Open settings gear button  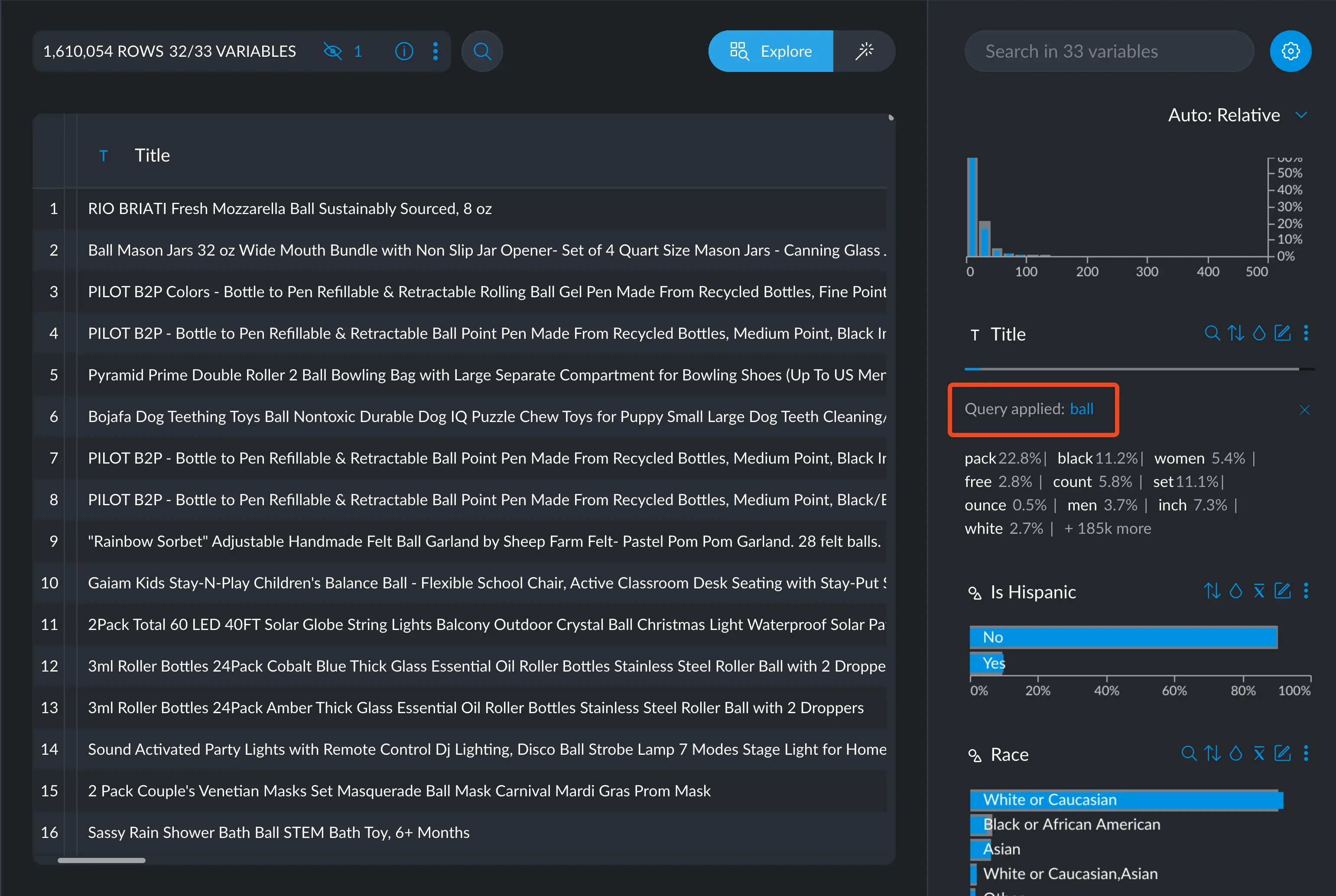coord(1290,52)
